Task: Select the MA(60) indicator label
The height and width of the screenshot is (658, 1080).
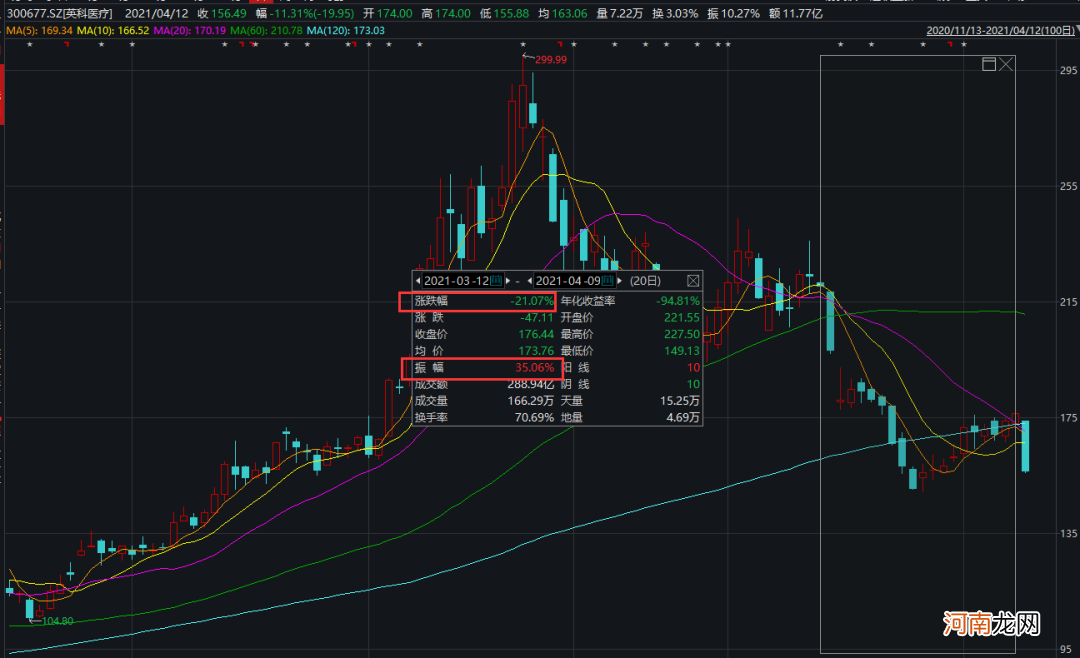Action: (x=267, y=31)
